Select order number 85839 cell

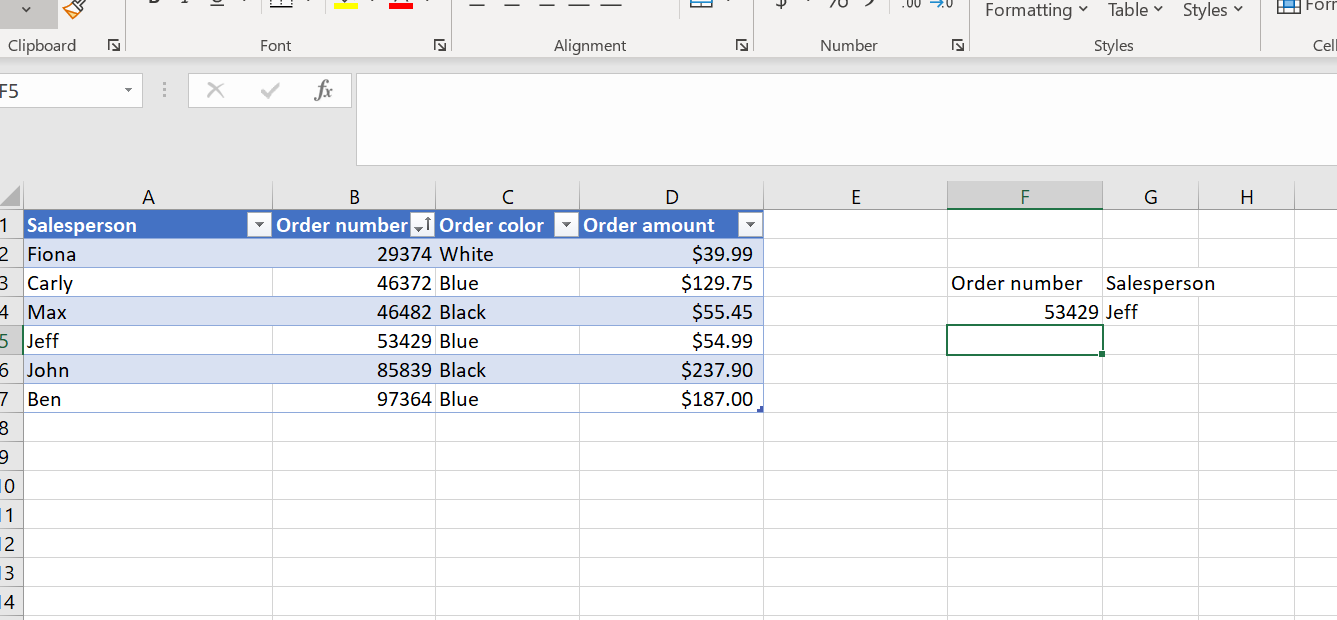click(x=354, y=370)
